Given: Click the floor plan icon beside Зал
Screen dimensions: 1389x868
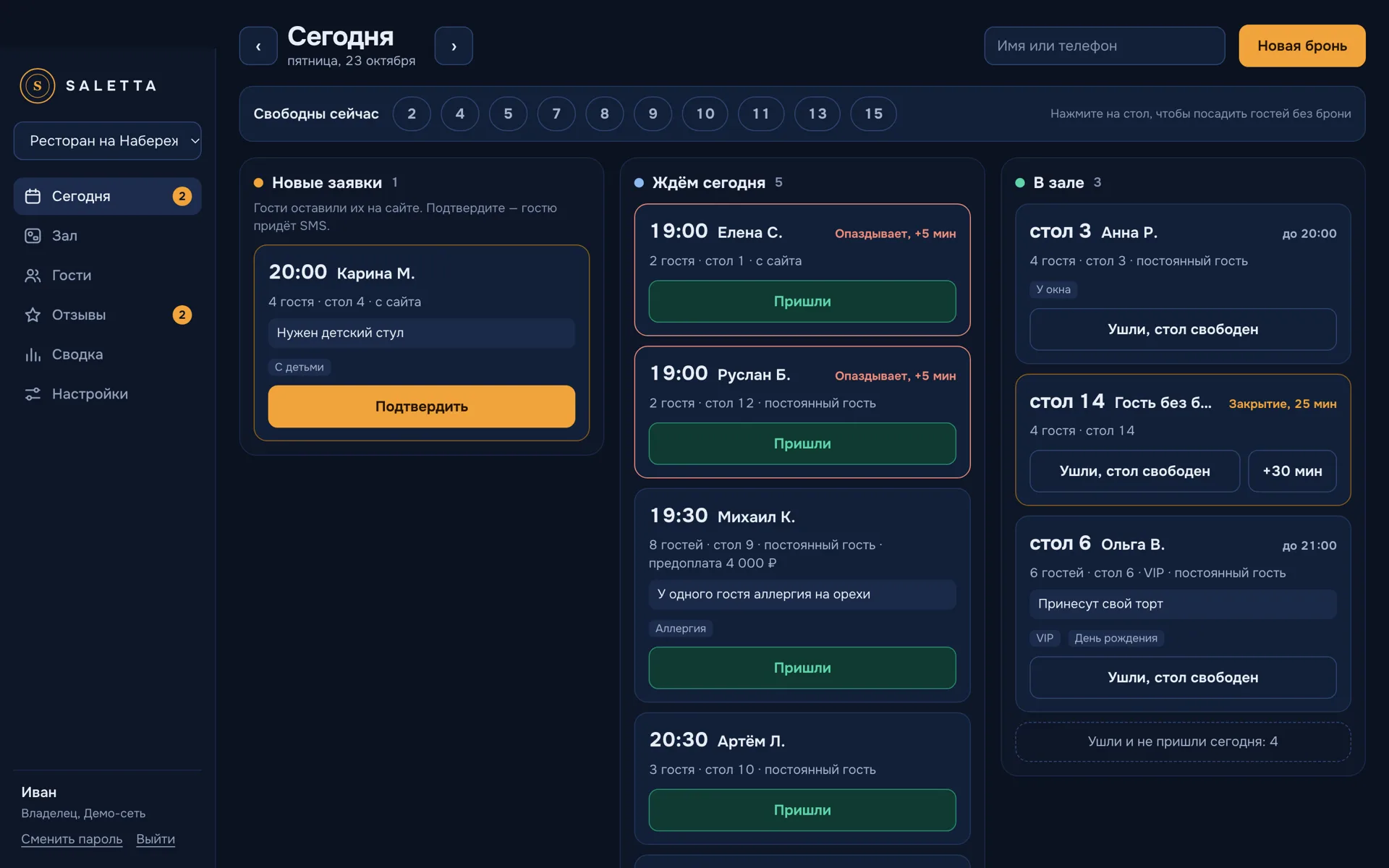Looking at the screenshot, I should click(x=33, y=236).
